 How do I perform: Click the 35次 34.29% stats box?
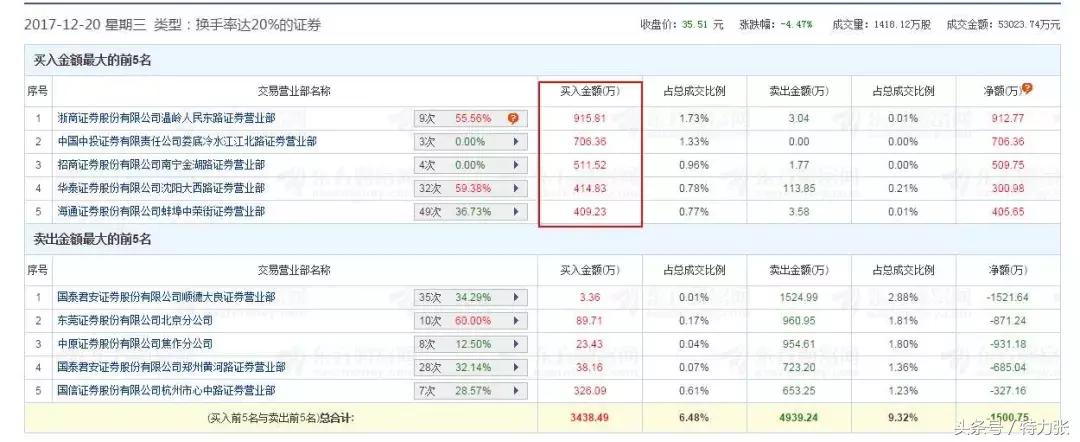click(x=470, y=298)
